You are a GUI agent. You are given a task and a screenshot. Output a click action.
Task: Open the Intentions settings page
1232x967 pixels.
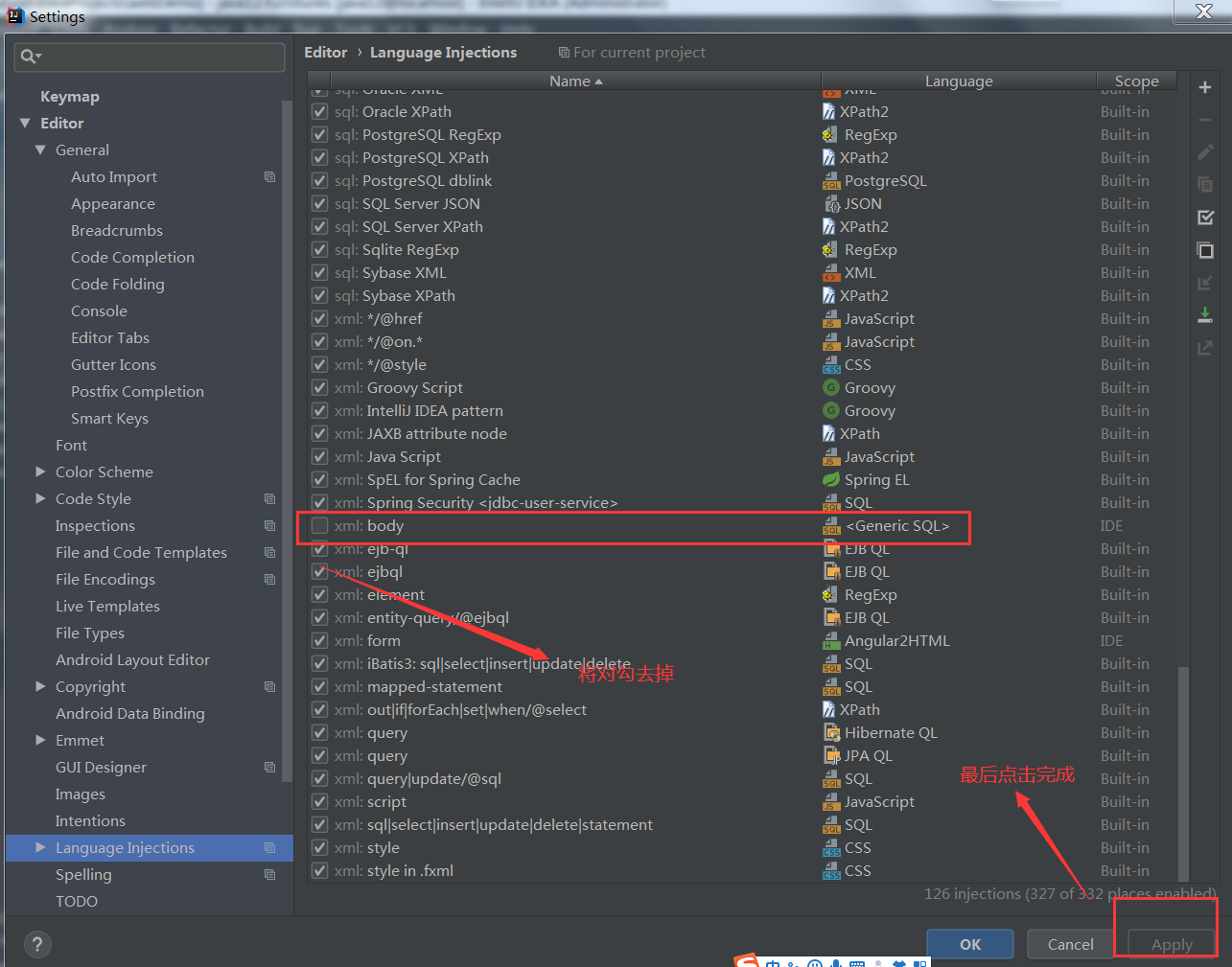click(x=90, y=821)
